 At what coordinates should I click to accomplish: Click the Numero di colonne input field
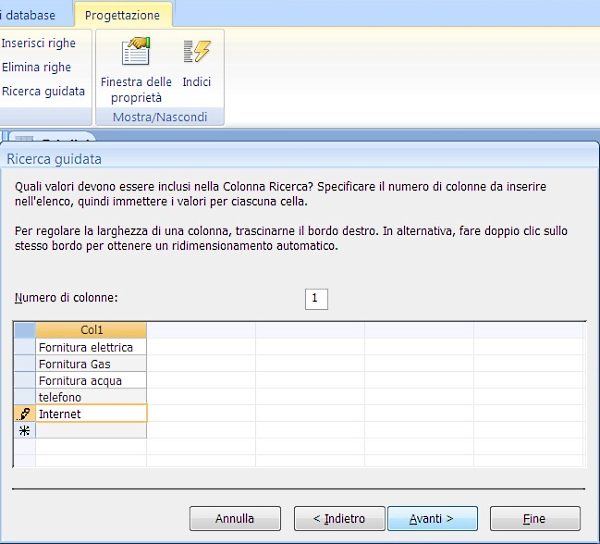316,299
